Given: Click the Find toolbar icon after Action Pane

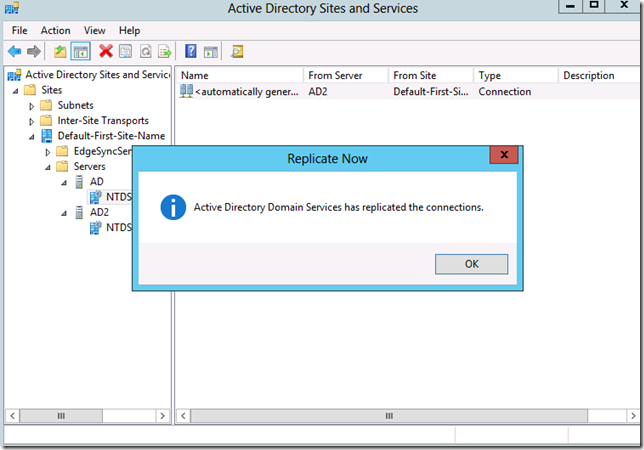Looking at the screenshot, I should point(237,52).
